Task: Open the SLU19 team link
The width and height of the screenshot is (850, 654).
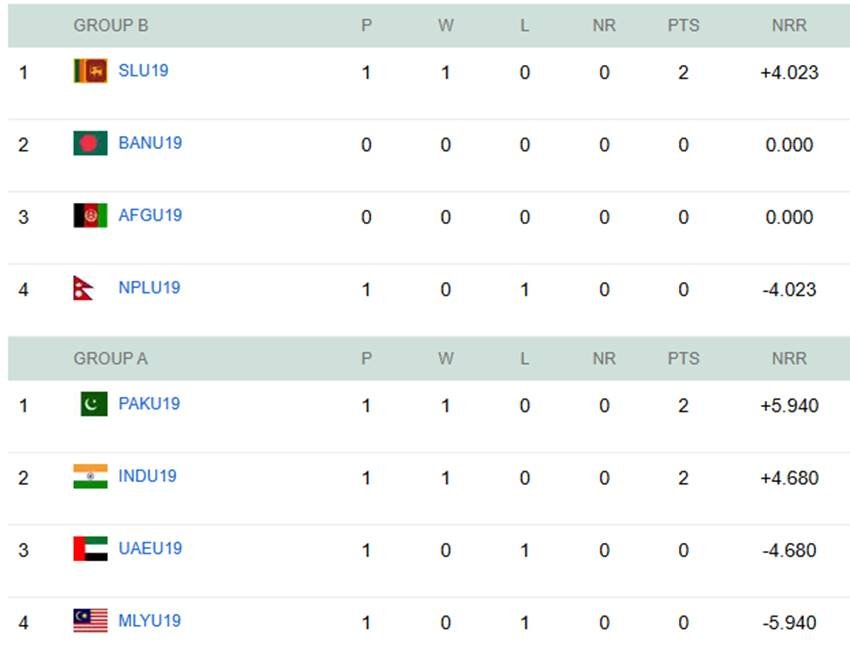Action: coord(143,71)
